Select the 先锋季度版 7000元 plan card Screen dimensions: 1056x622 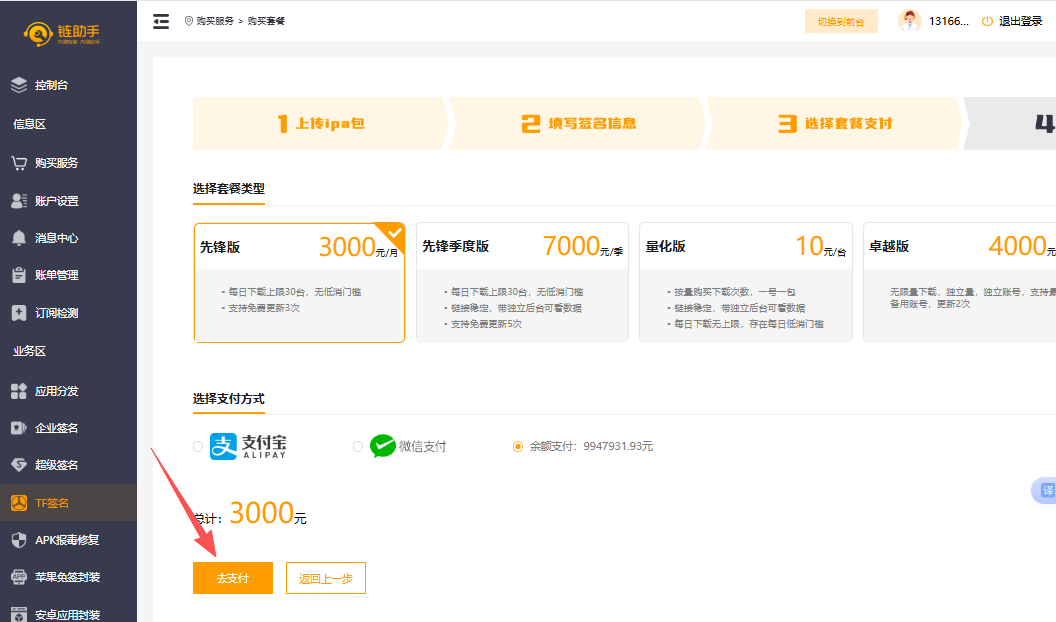click(x=522, y=283)
